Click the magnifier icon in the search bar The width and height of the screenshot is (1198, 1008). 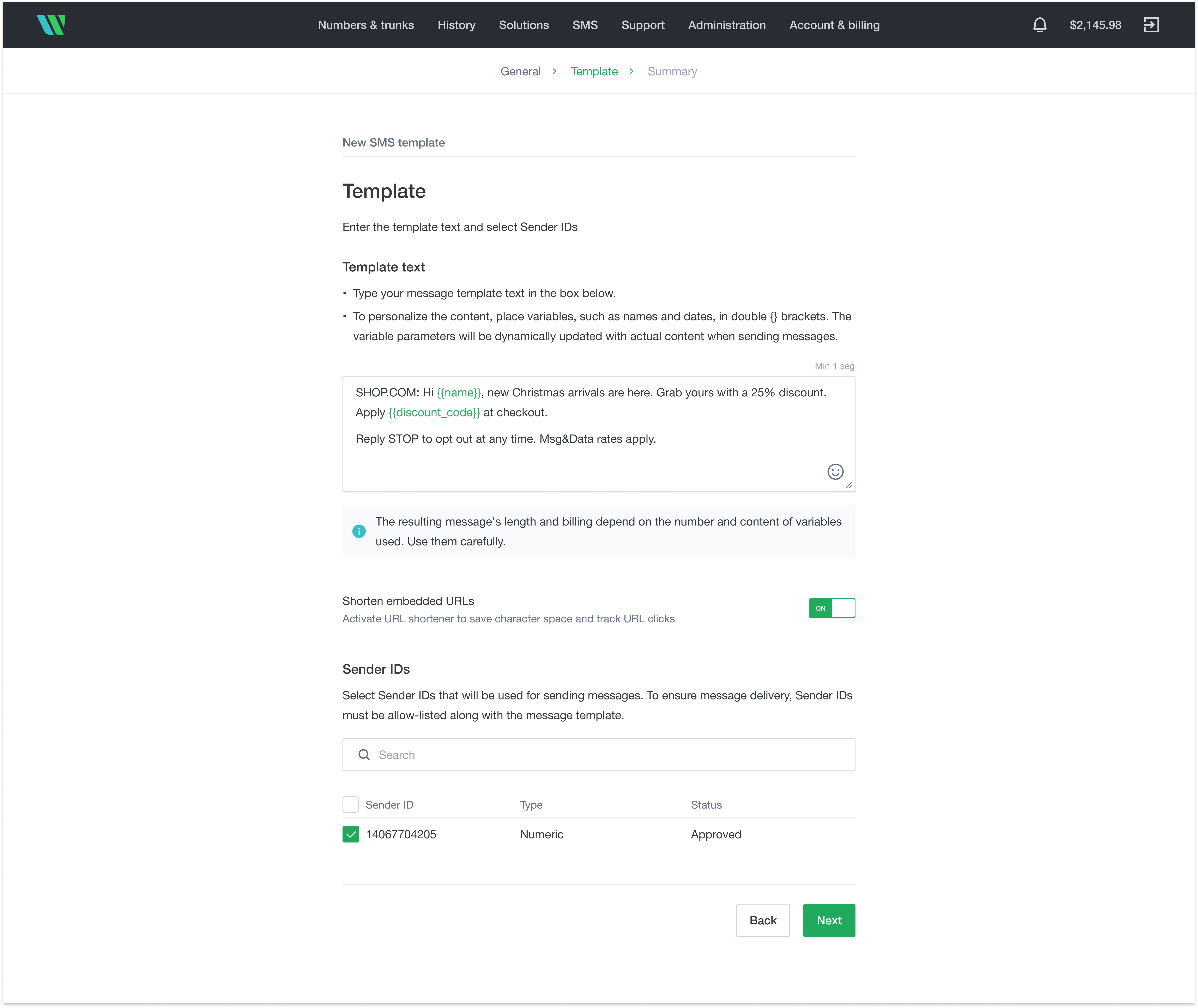[x=364, y=754]
